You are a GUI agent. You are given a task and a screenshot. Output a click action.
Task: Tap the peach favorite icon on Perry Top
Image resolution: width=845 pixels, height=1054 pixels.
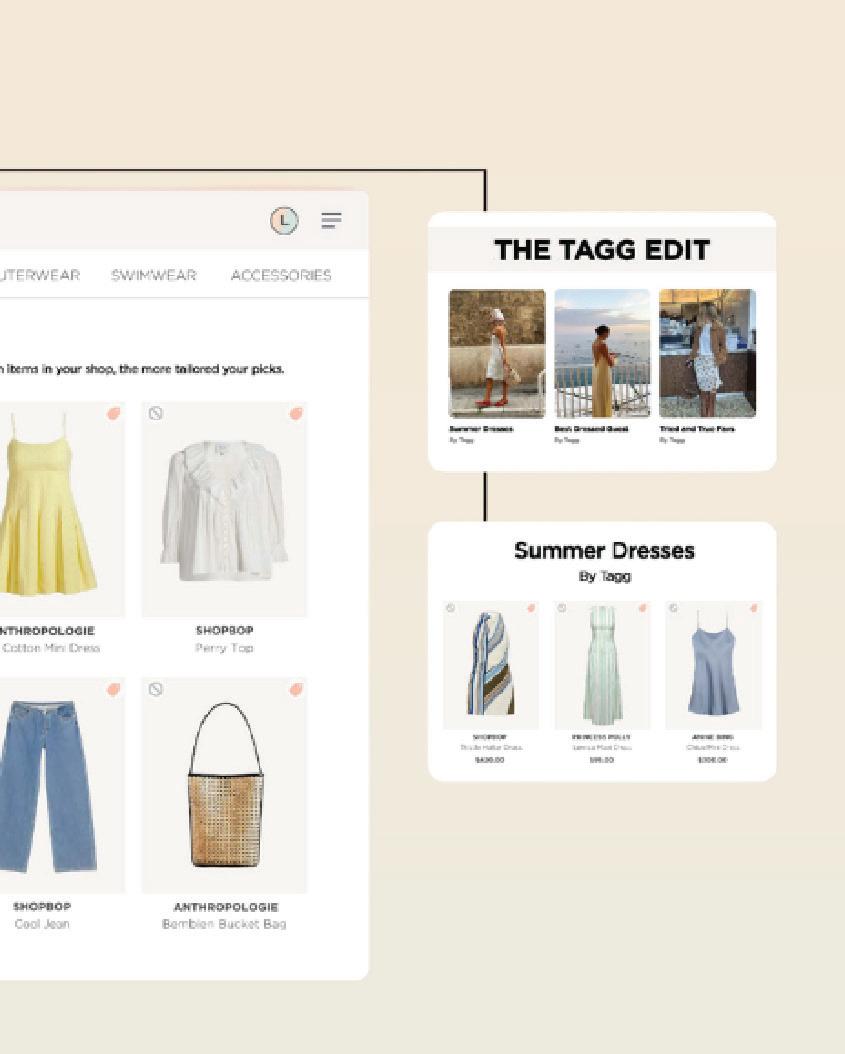296,413
